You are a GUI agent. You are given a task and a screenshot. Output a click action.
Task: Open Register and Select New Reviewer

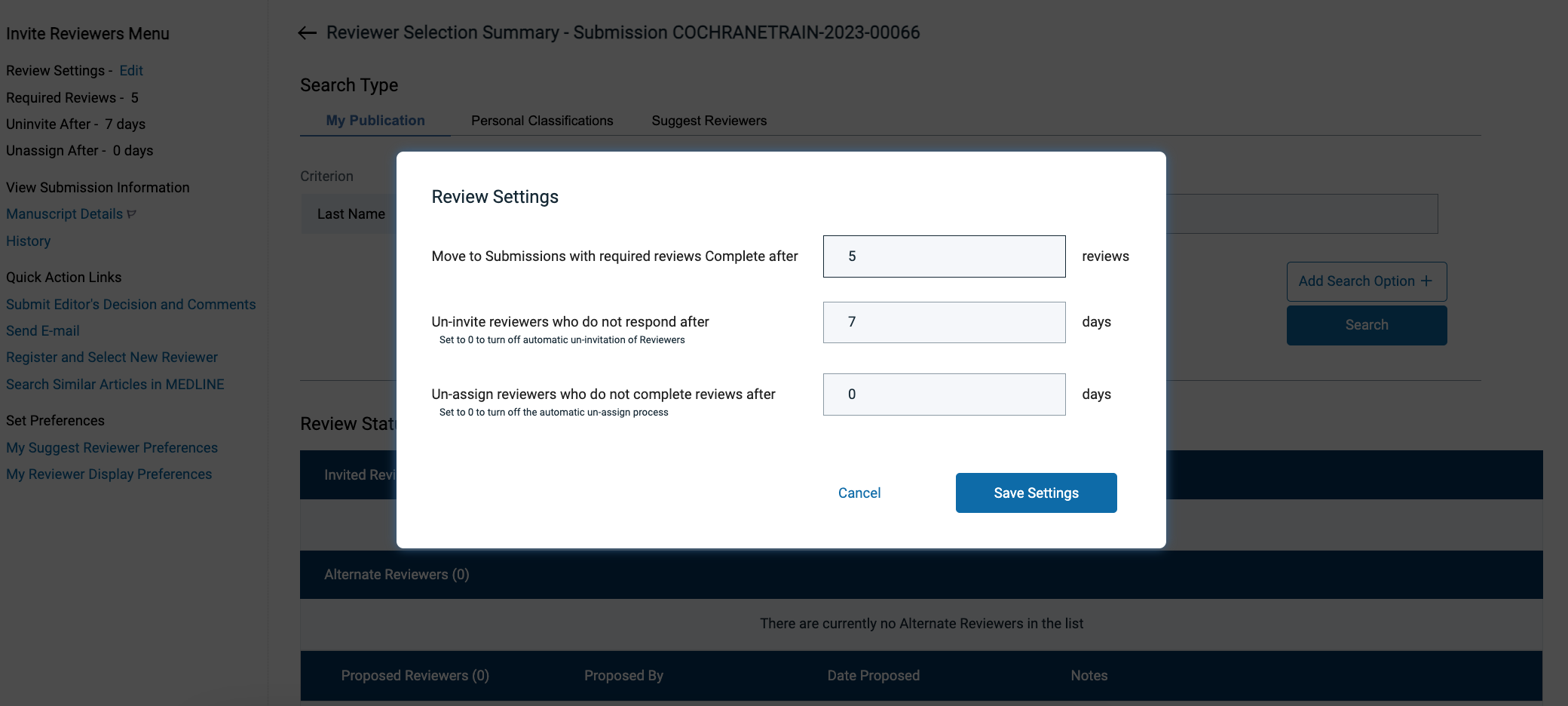click(x=112, y=357)
